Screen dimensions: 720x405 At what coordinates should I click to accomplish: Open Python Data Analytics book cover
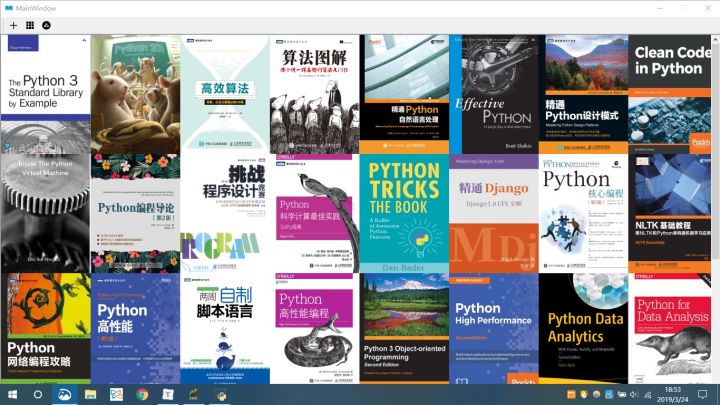pyautogui.click(x=583, y=329)
